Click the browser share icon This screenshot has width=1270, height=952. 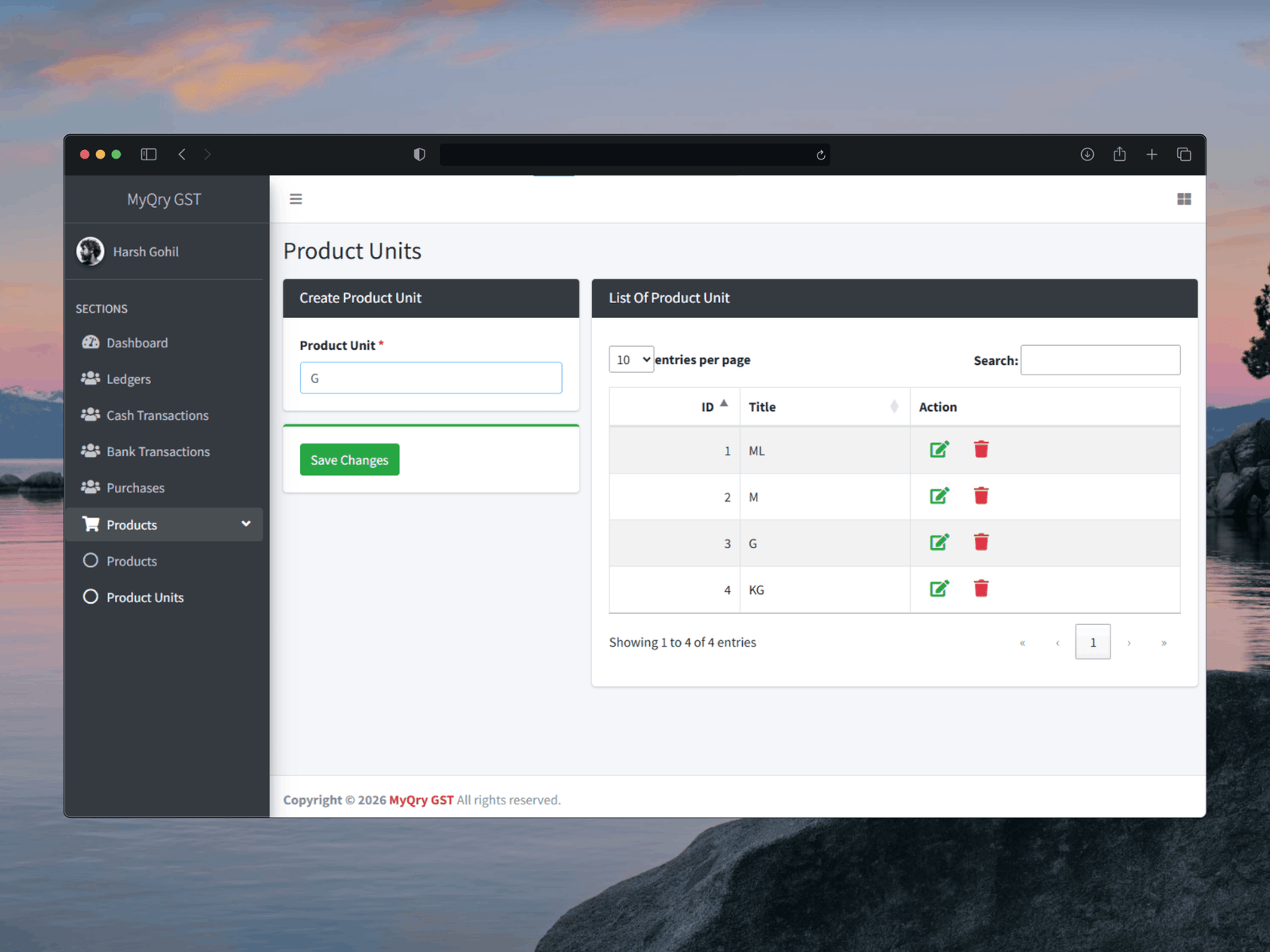click(x=1119, y=155)
